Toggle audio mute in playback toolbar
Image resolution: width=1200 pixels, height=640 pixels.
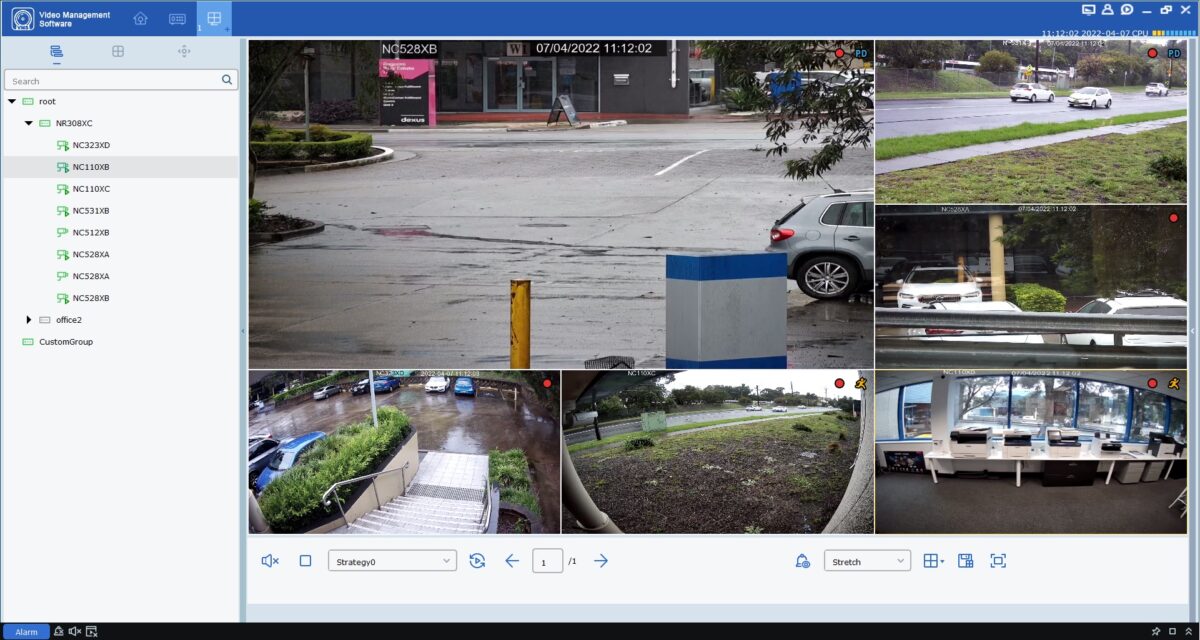[x=270, y=561]
